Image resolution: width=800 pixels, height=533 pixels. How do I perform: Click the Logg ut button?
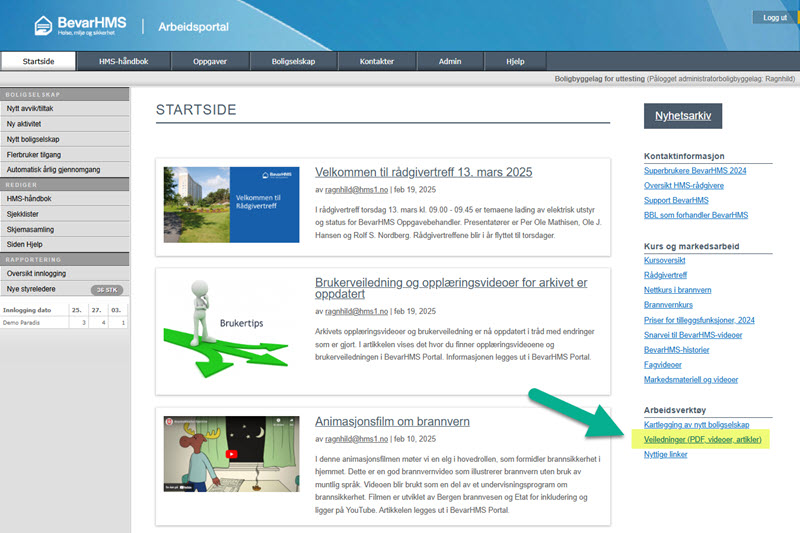click(774, 18)
